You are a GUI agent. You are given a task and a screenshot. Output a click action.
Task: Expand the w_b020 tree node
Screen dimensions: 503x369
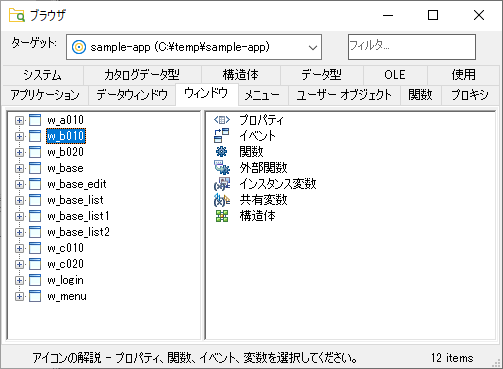pos(19,152)
